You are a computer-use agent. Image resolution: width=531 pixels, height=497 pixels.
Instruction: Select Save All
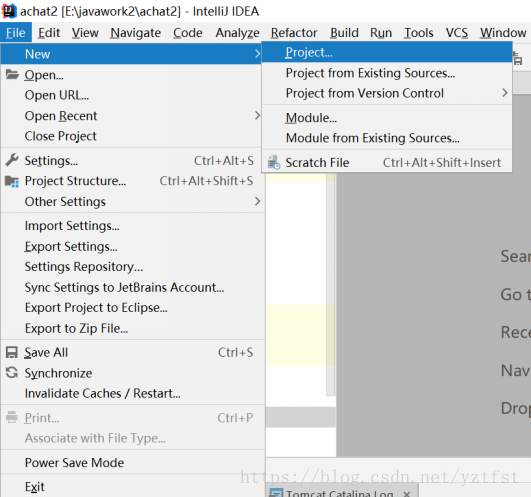click(132, 352)
